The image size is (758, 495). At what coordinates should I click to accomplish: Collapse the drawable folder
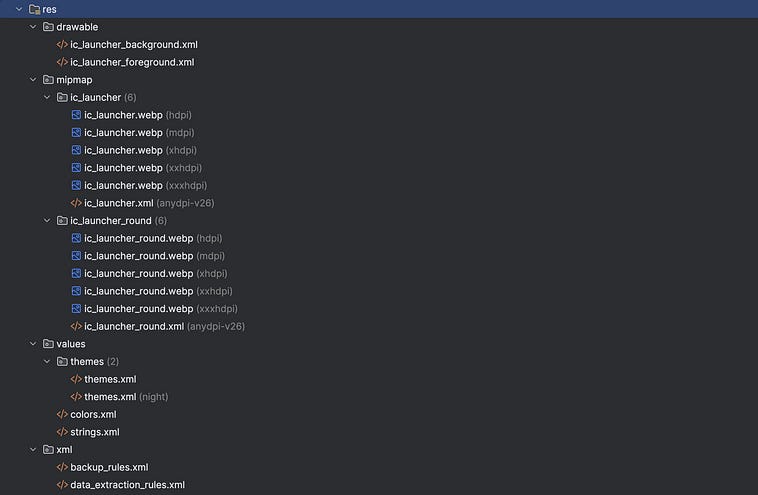[x=33, y=27]
